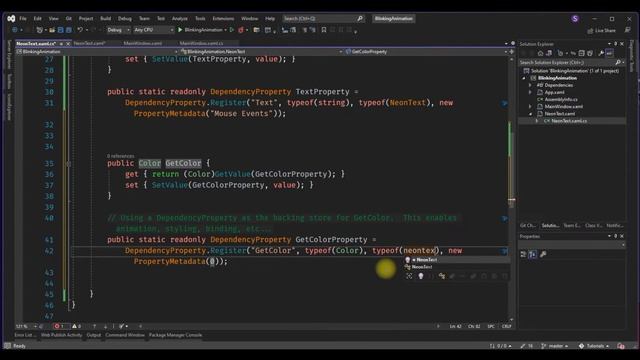
Task: Expand the Dependencies node
Action: tap(530, 85)
